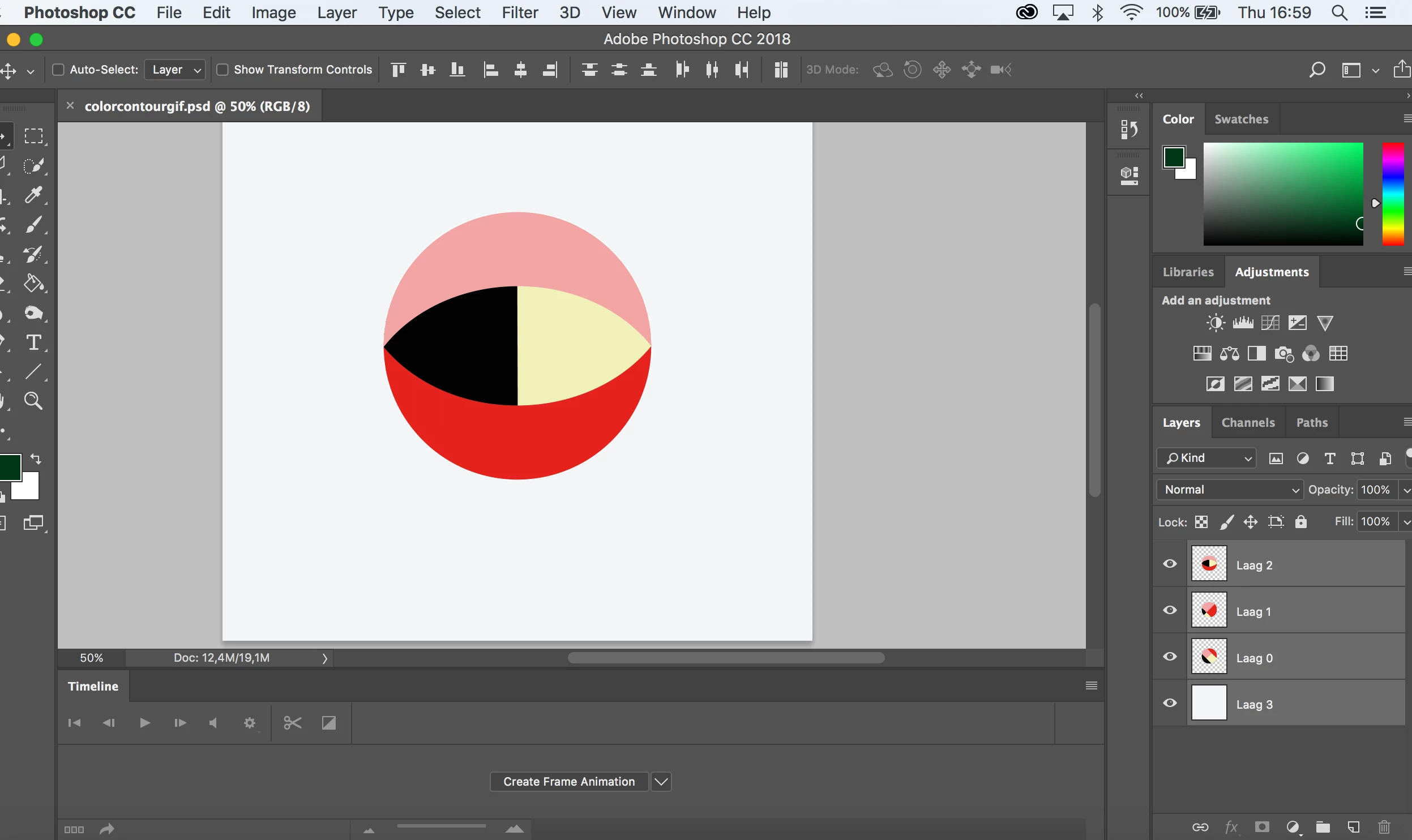Open the Kind filter dropdown
The image size is (1412, 840).
(x=1206, y=458)
